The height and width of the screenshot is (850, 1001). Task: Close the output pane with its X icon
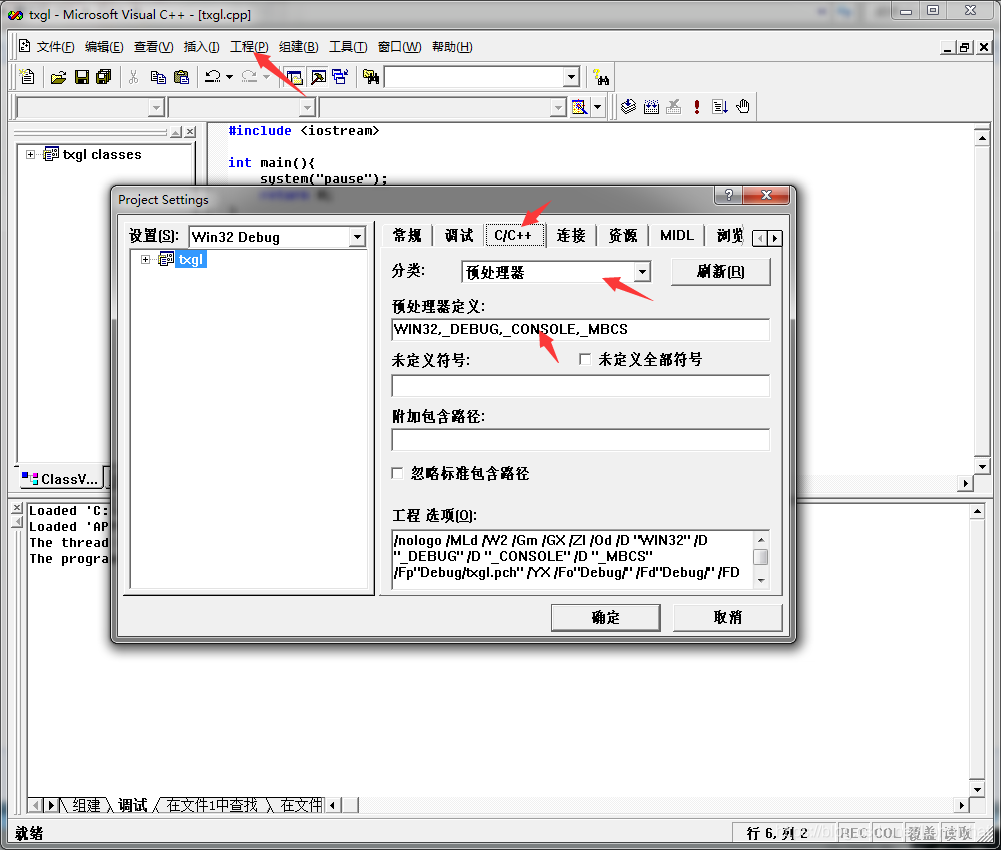coord(17,508)
